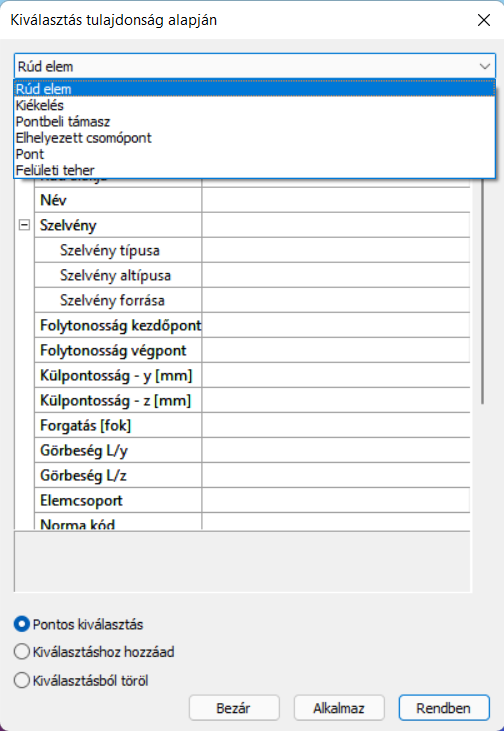The image size is (504, 731).
Task: Click the Bezár button
Action: click(x=234, y=708)
